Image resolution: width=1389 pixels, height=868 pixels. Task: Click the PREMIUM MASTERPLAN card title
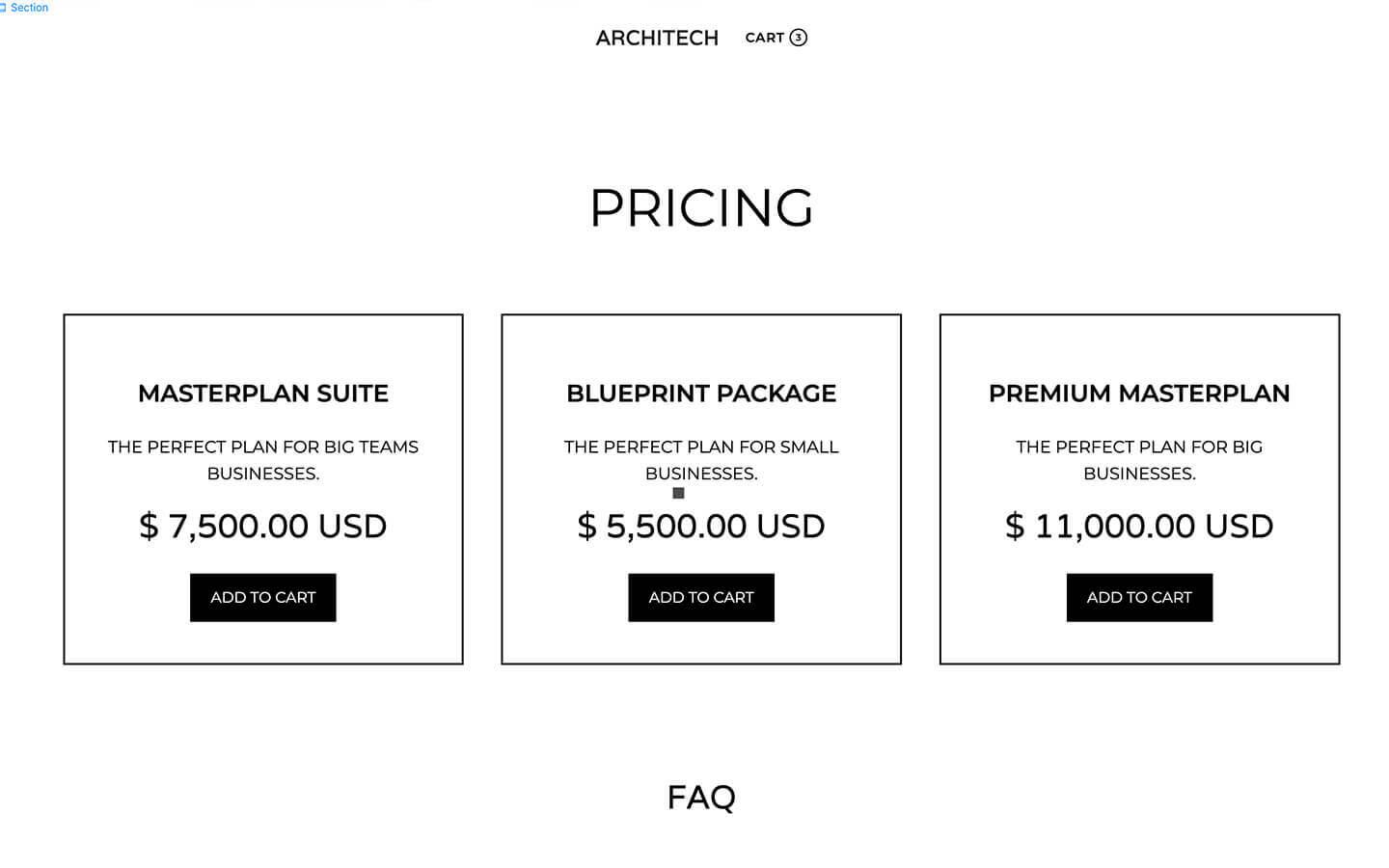(x=1139, y=393)
